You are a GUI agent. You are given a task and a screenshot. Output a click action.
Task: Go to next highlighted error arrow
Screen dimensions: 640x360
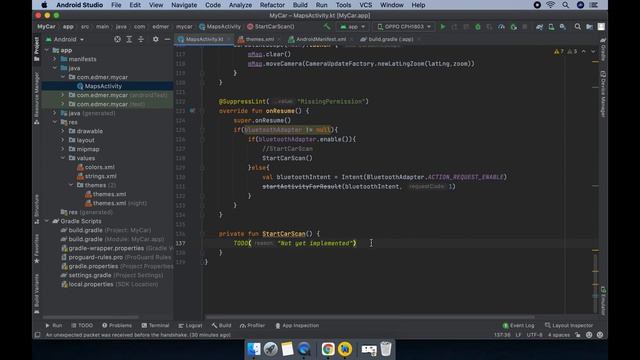(593, 51)
